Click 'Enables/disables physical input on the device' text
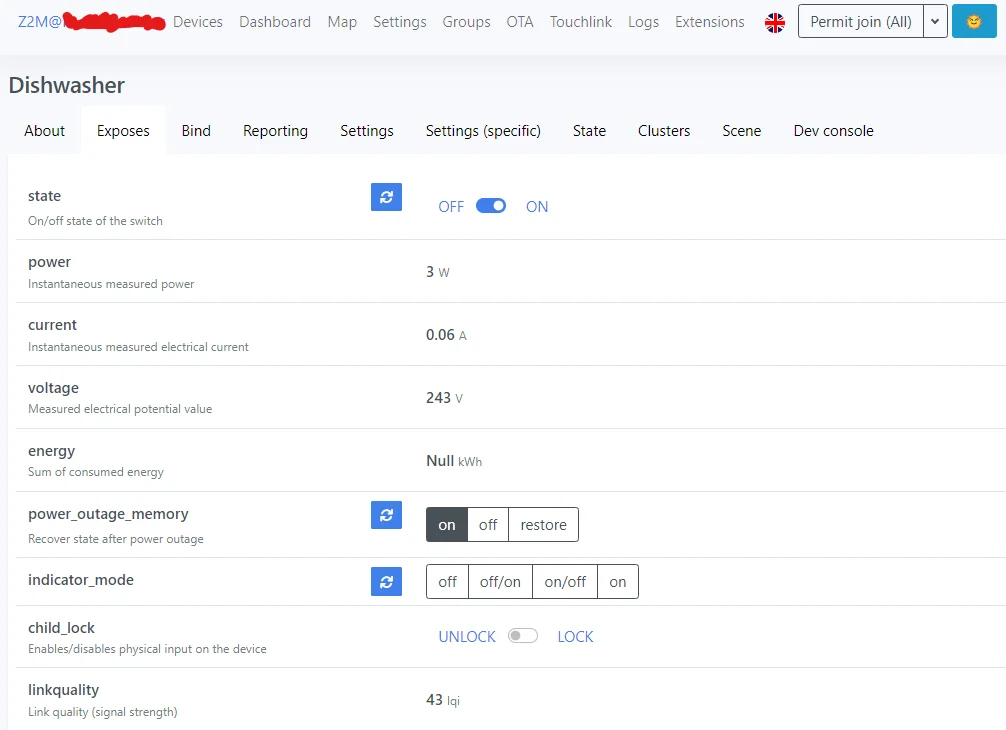 tap(147, 649)
